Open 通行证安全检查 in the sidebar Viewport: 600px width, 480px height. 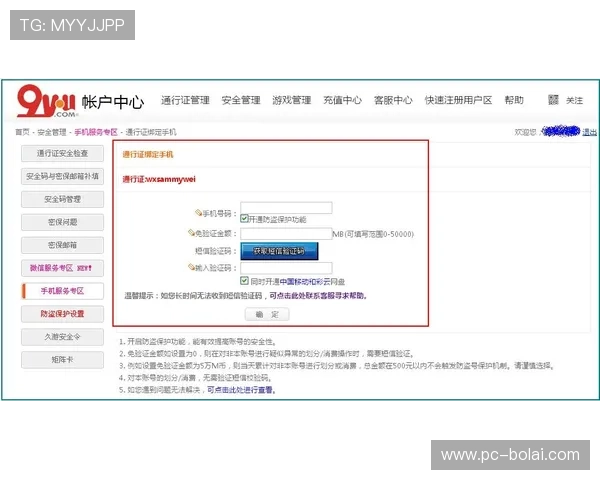pos(62,153)
